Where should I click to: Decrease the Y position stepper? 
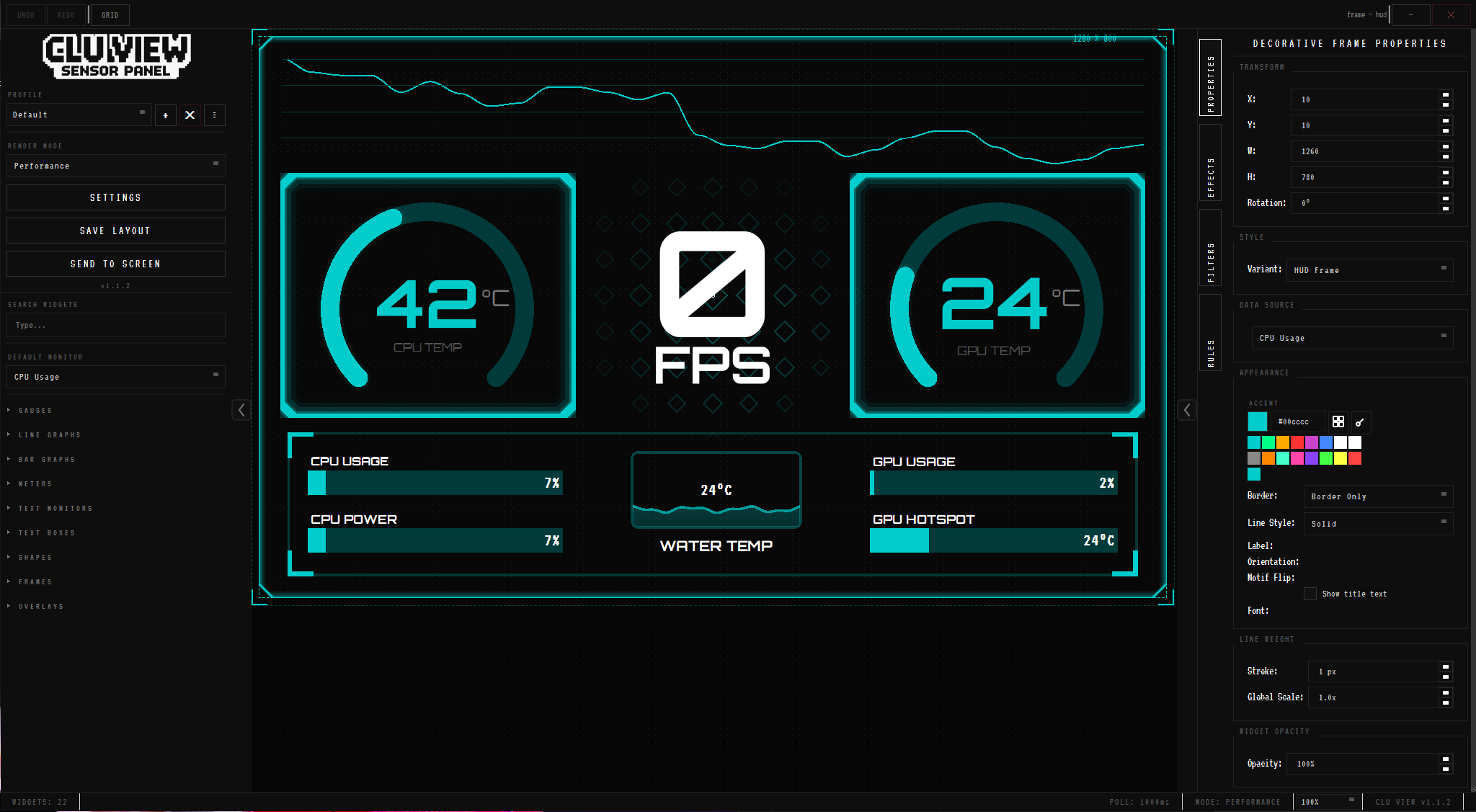point(1446,130)
